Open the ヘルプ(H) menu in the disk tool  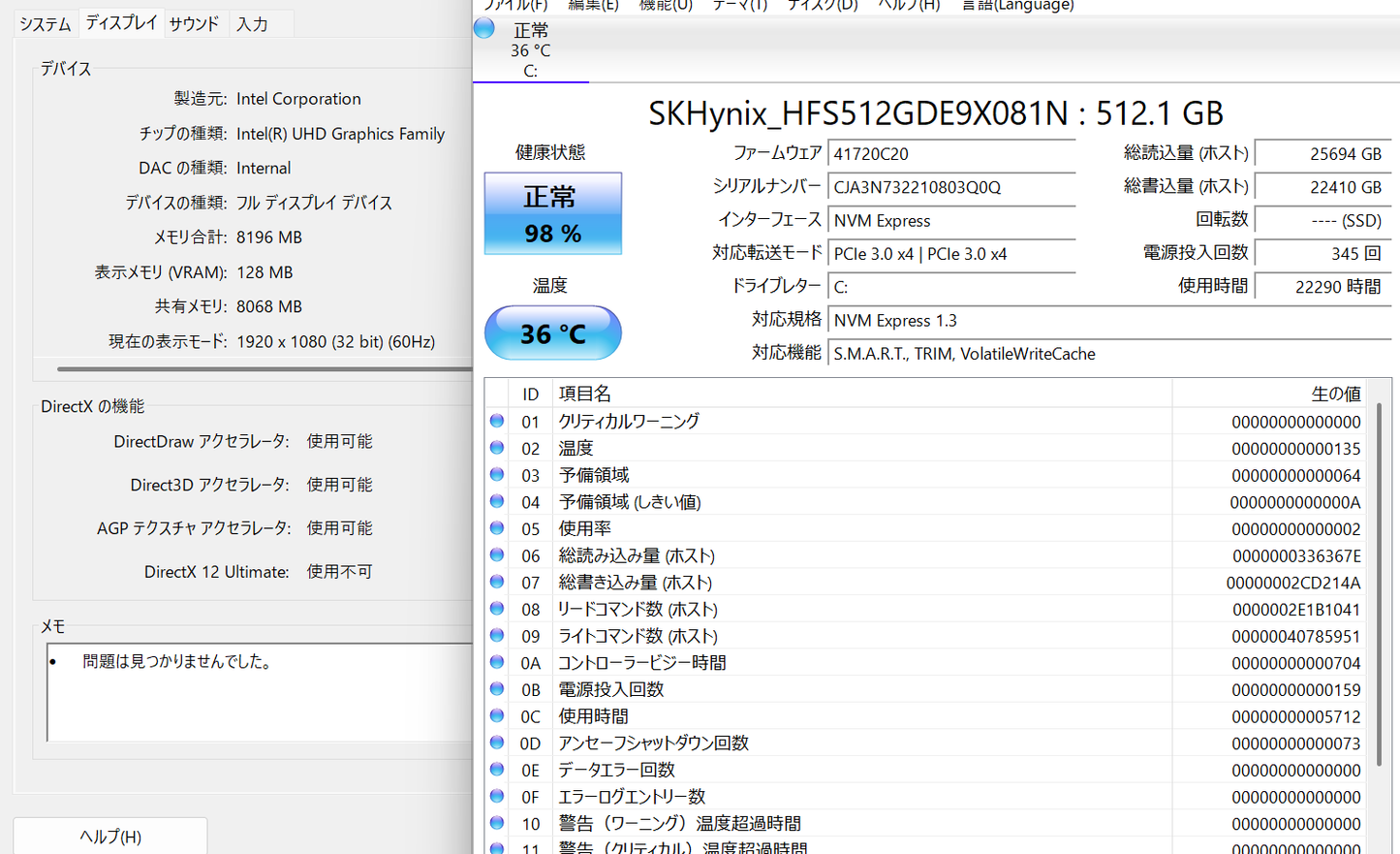coord(909,6)
